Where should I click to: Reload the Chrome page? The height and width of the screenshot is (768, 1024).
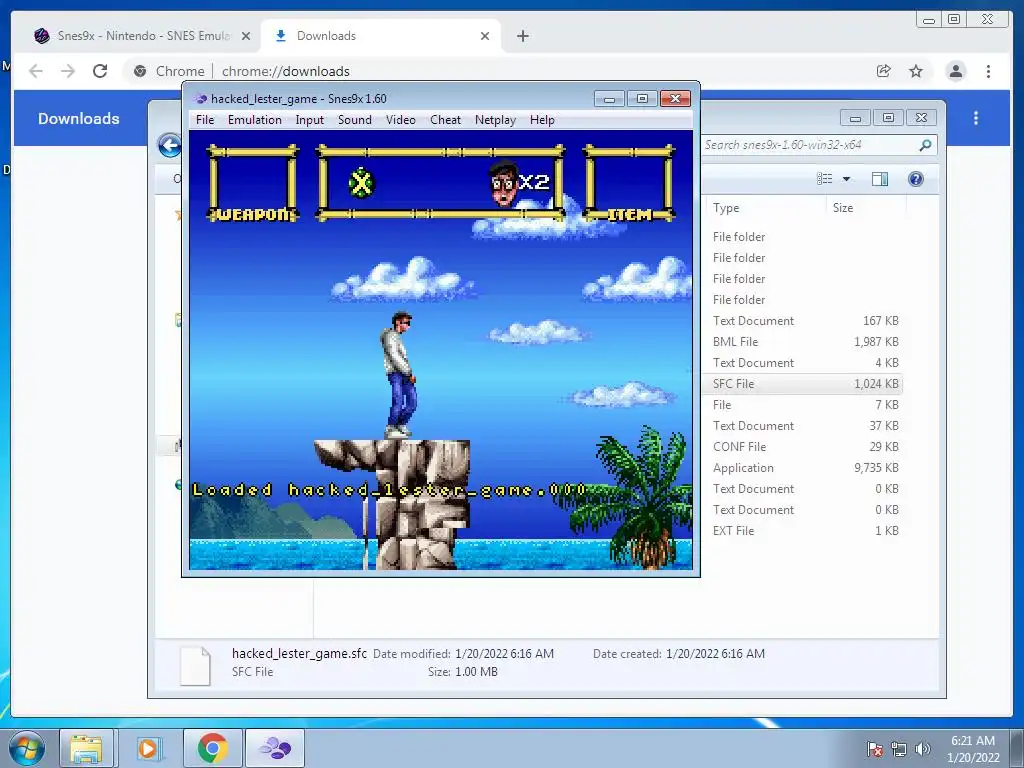click(100, 71)
